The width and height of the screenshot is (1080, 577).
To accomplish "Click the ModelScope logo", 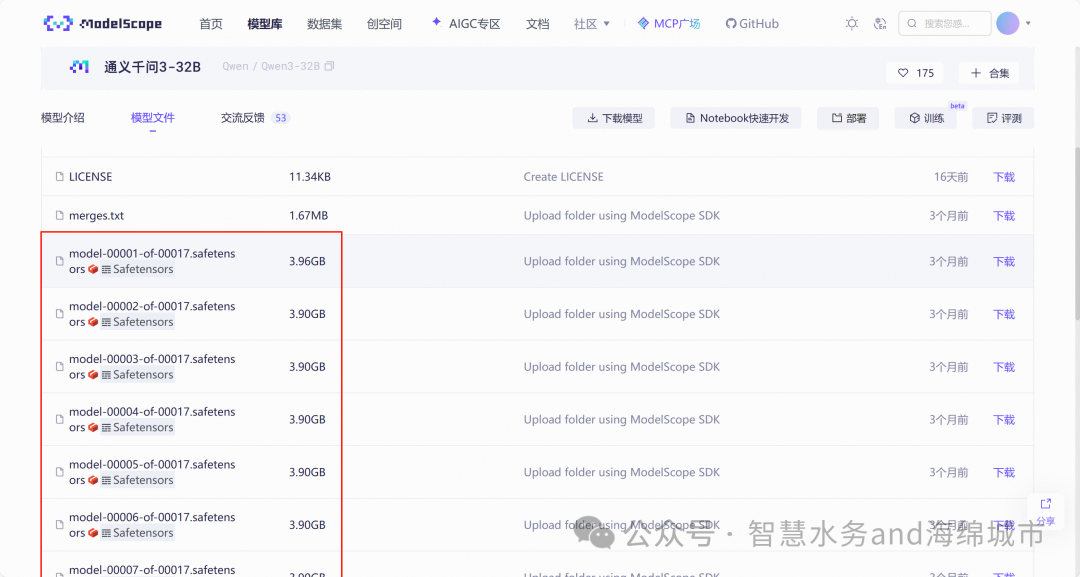I will coord(103,23).
